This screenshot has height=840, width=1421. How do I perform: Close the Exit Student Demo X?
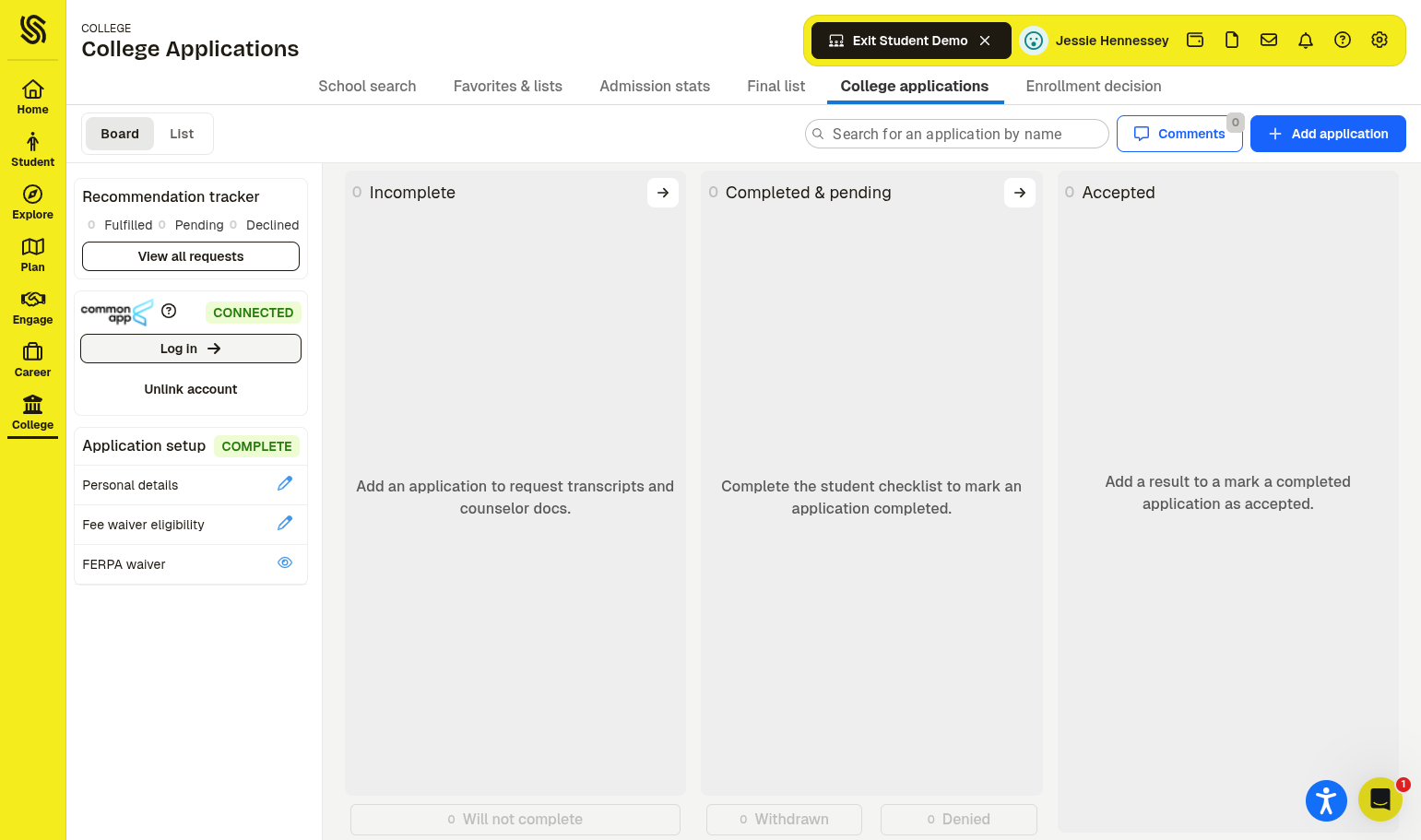(x=985, y=41)
